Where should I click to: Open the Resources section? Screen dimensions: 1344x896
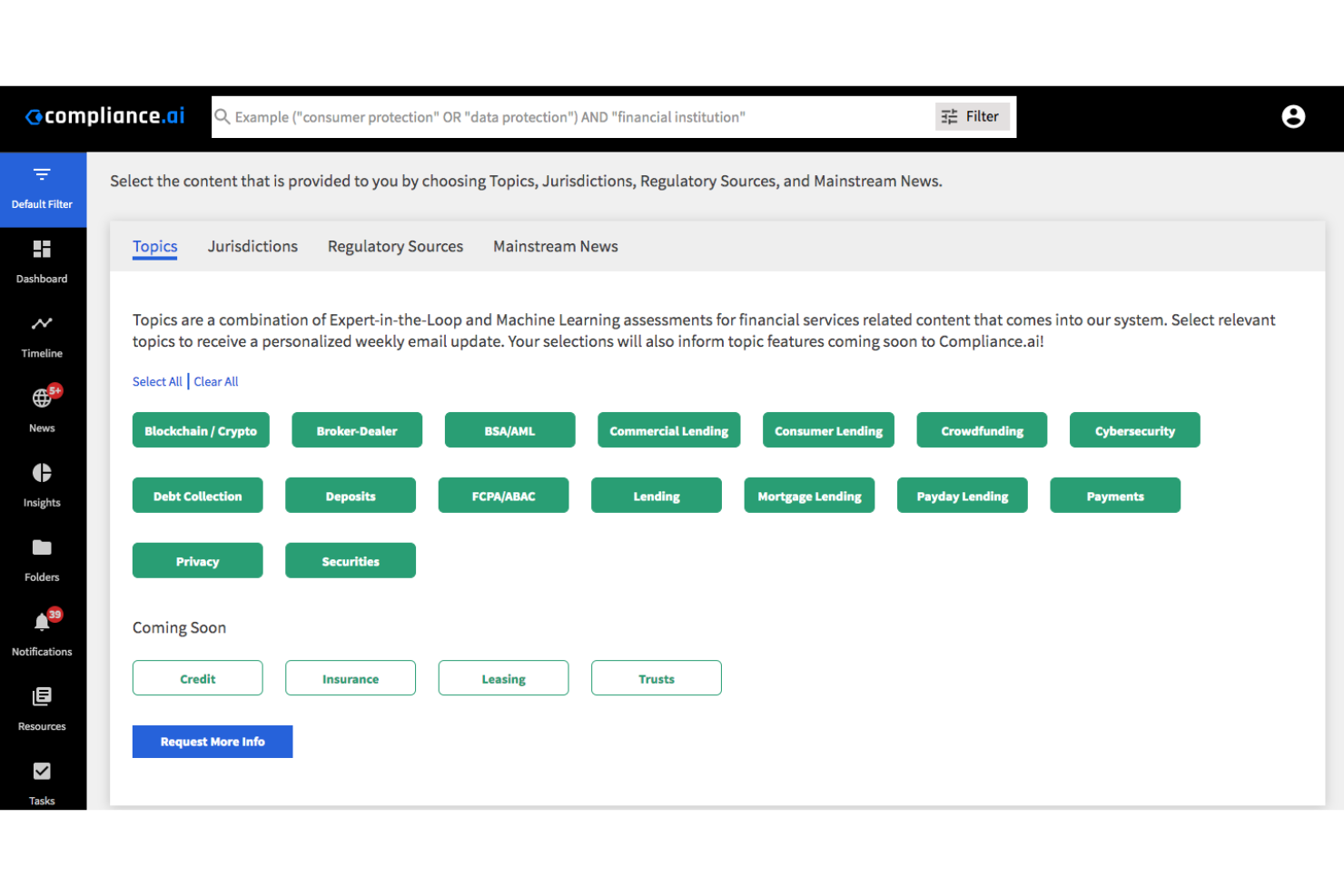point(42,708)
